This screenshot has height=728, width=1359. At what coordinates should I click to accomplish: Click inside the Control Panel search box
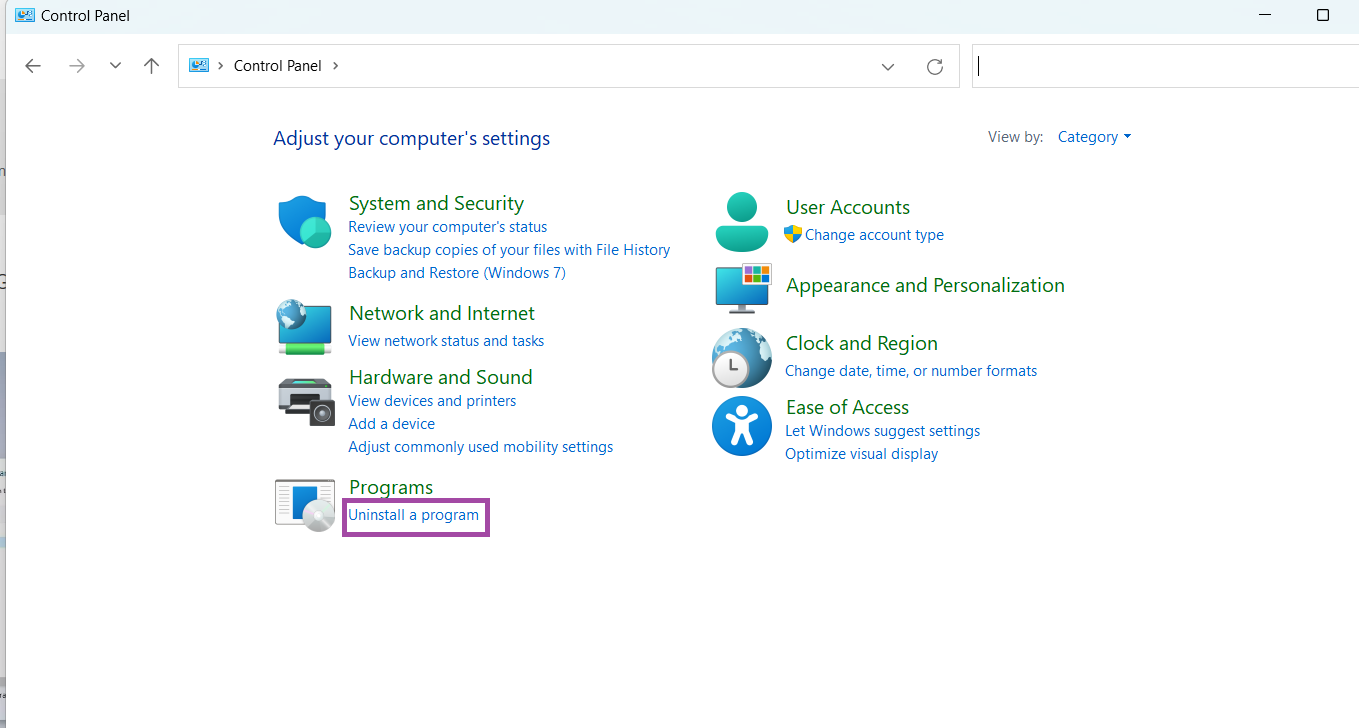pos(1160,66)
